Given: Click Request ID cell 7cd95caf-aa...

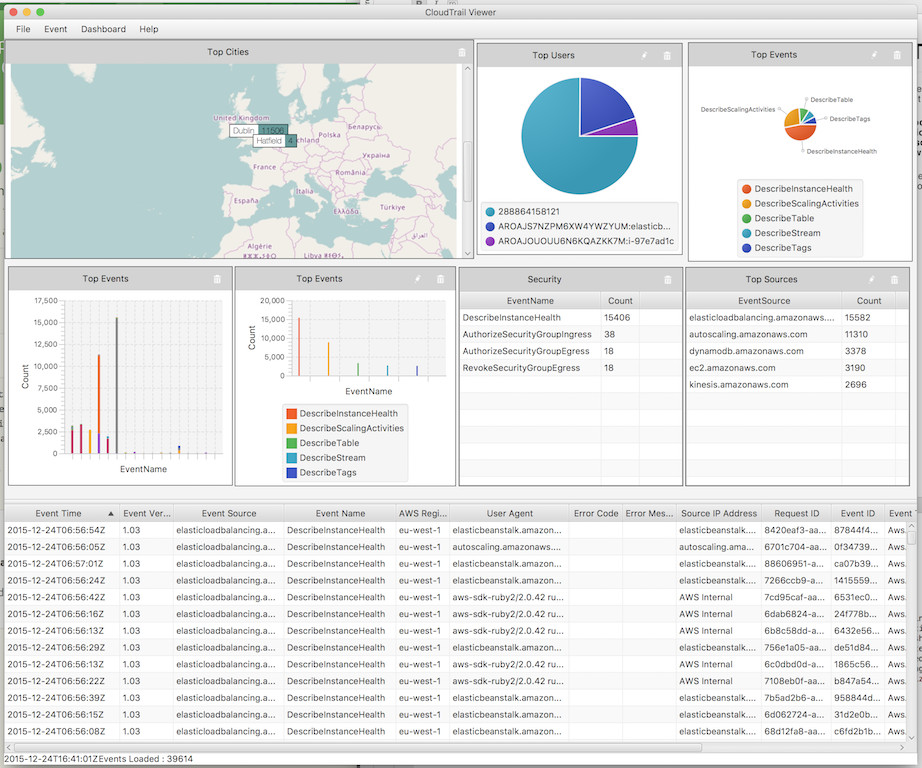Looking at the screenshot, I should pos(794,597).
